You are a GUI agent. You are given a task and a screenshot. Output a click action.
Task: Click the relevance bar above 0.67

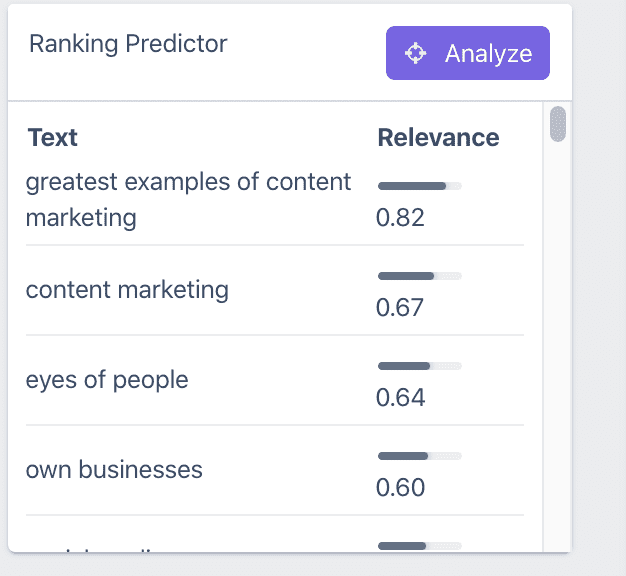tap(419, 276)
